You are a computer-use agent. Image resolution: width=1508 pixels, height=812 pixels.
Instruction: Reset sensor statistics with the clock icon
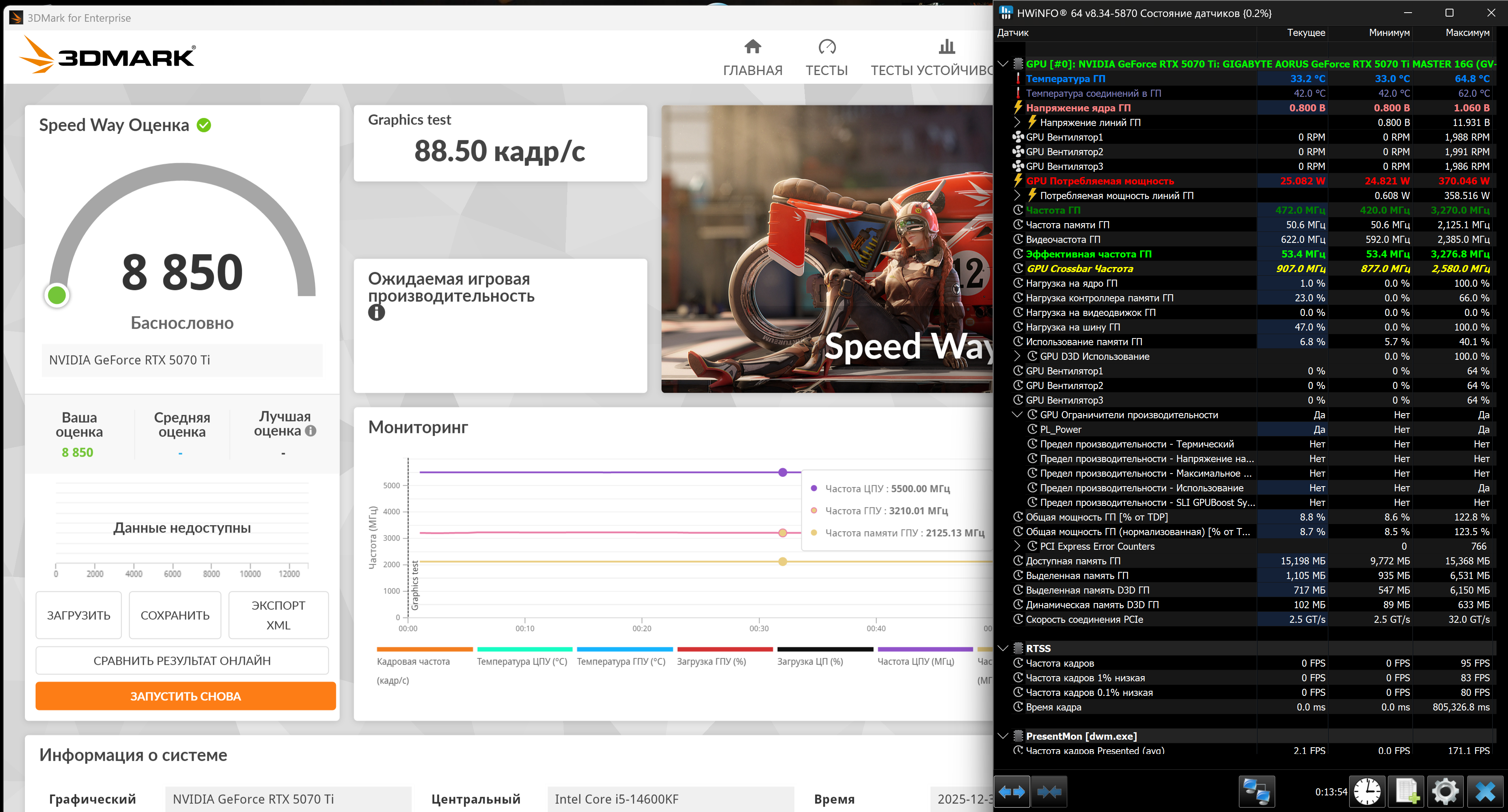pos(1367,791)
